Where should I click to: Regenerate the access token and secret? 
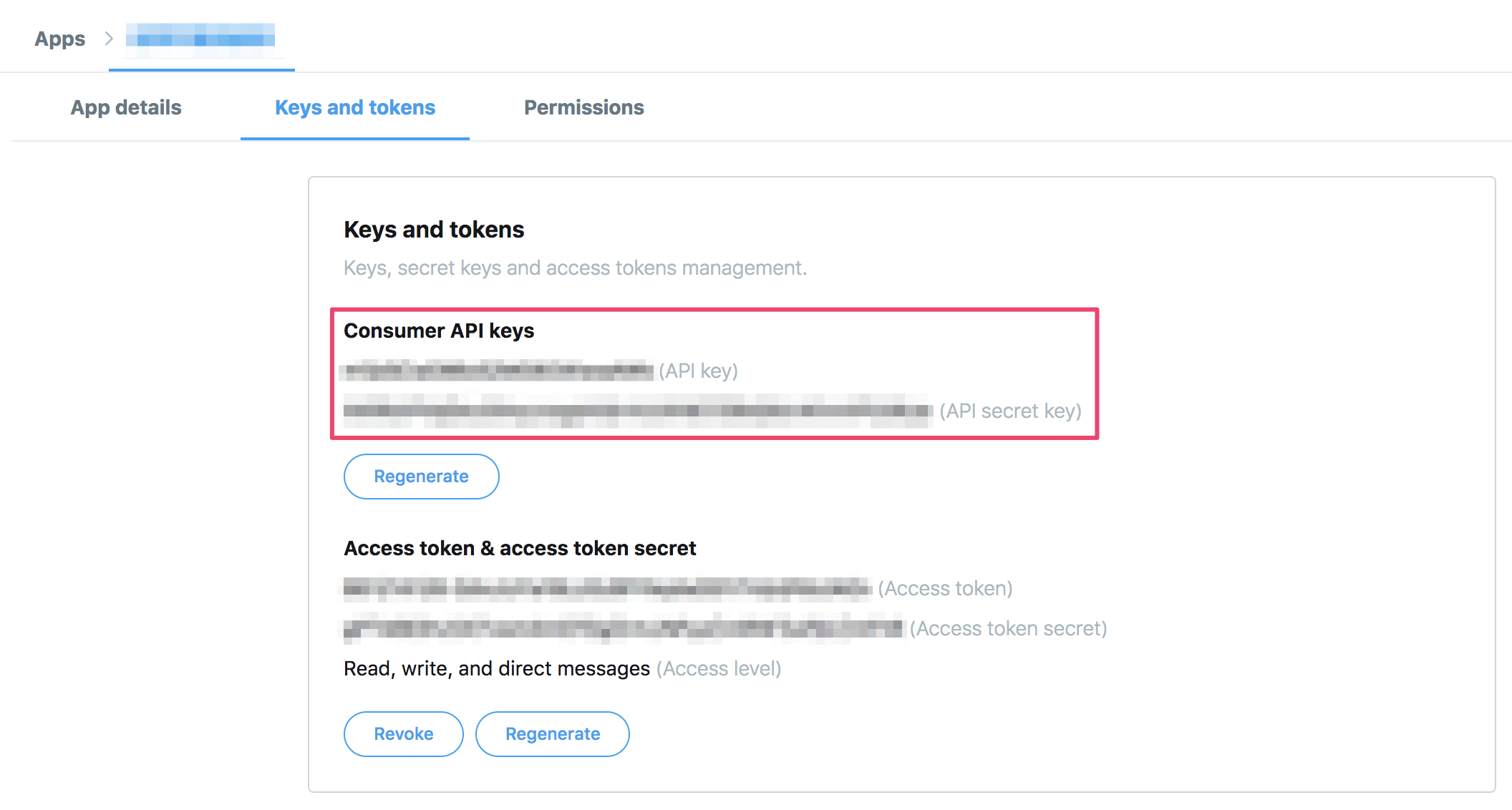[x=552, y=733]
